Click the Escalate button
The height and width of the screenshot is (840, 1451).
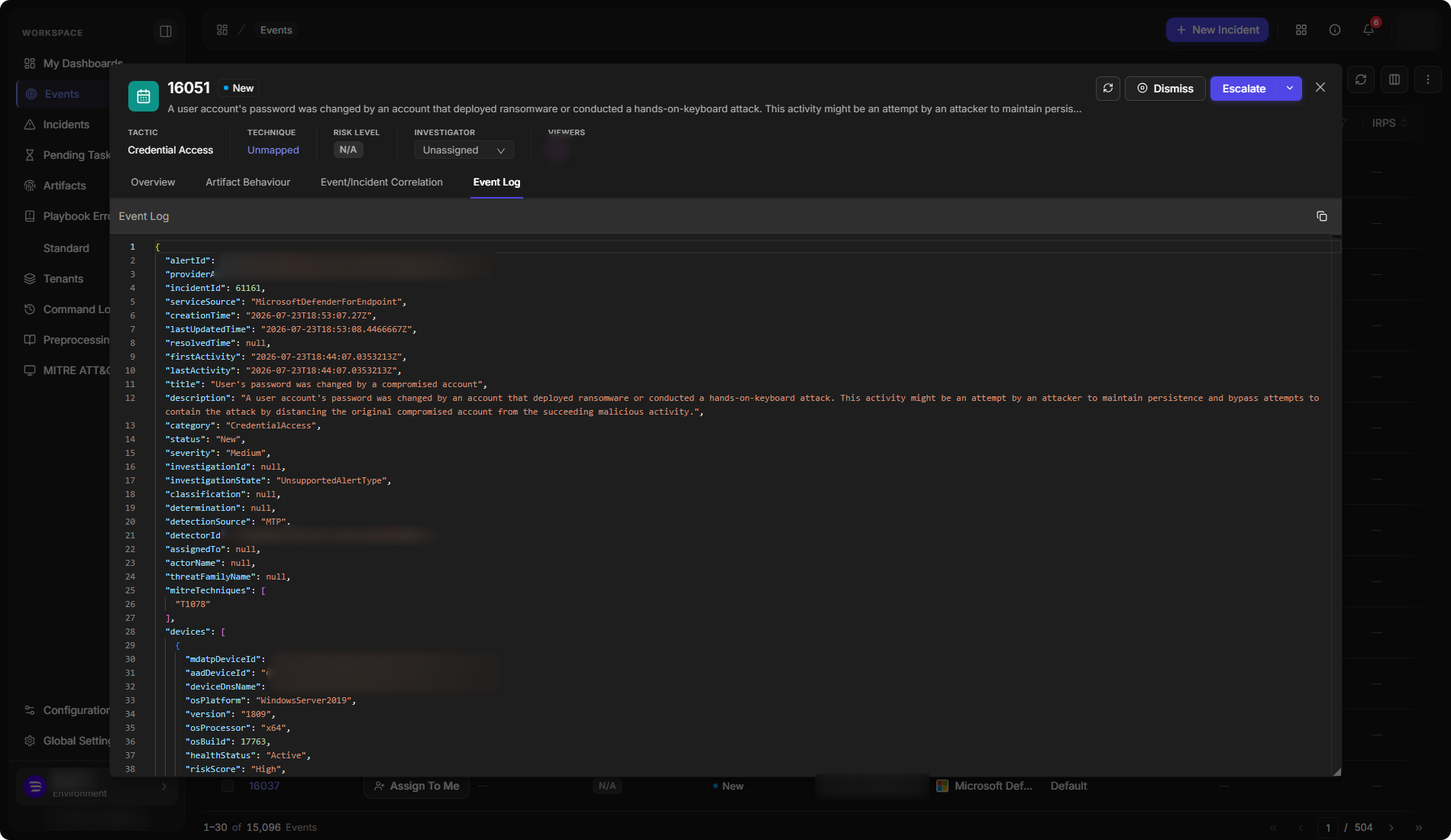(1244, 89)
